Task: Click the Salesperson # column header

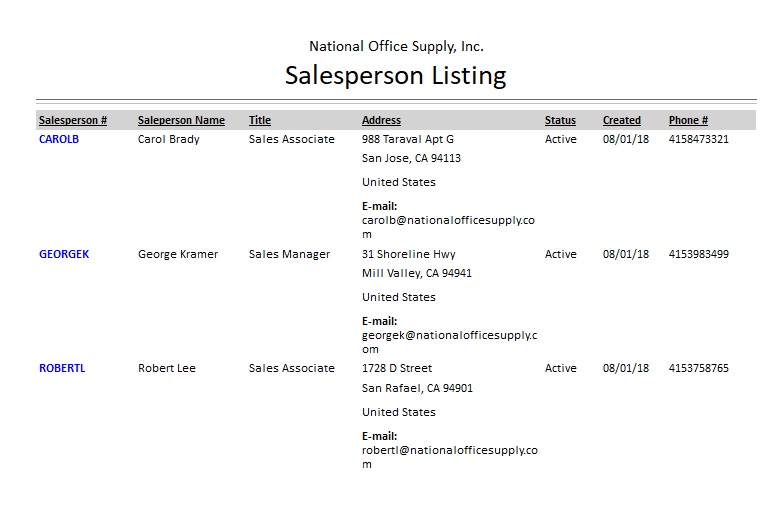Action: [x=73, y=121]
